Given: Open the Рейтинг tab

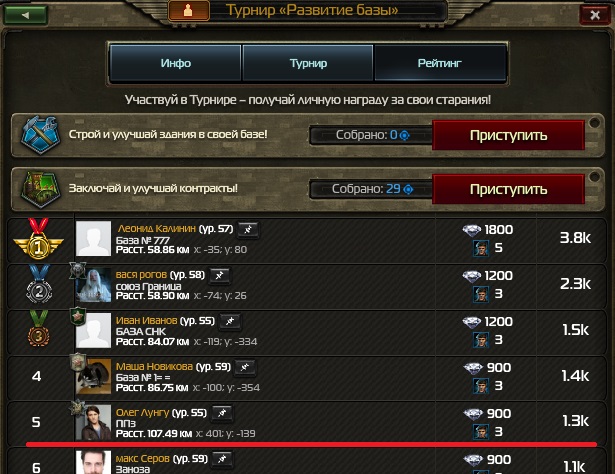Looking at the screenshot, I should click(x=440, y=63).
